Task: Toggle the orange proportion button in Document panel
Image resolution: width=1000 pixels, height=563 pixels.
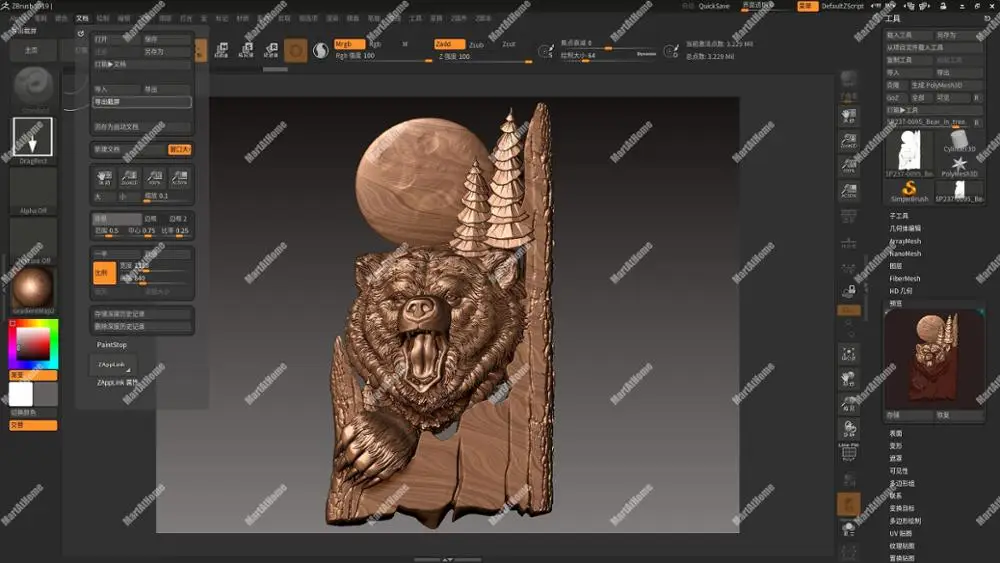Action: [x=105, y=273]
